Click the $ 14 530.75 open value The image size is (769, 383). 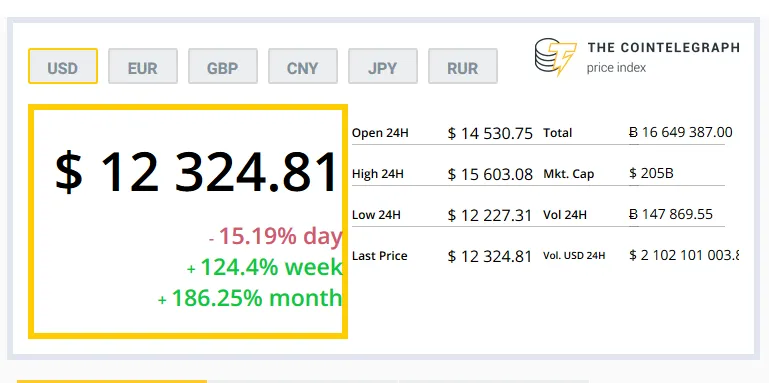click(x=490, y=133)
